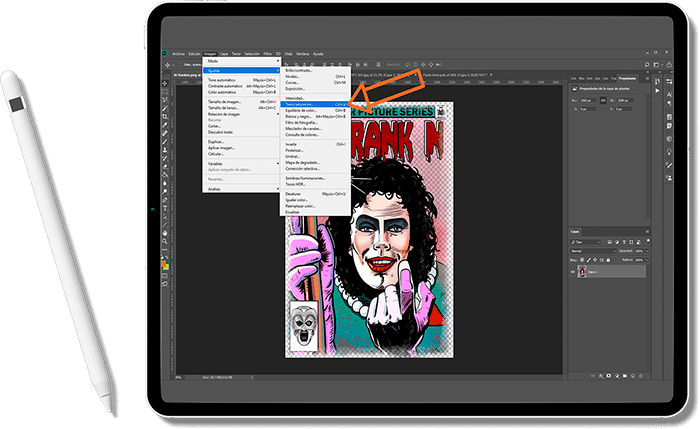
Task: Open the Filtro menu
Action: [x=267, y=54]
